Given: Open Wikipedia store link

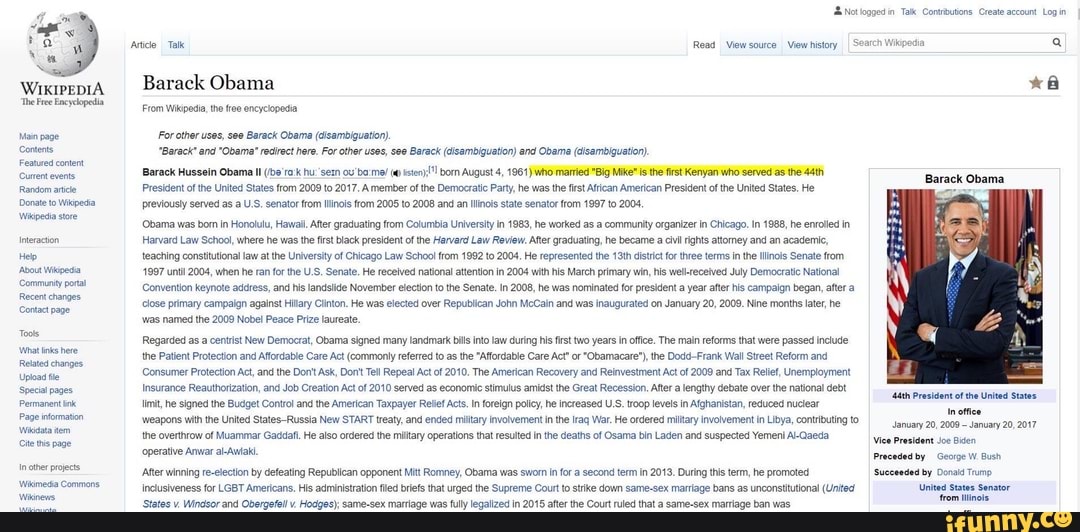Looking at the screenshot, I should [48, 216].
